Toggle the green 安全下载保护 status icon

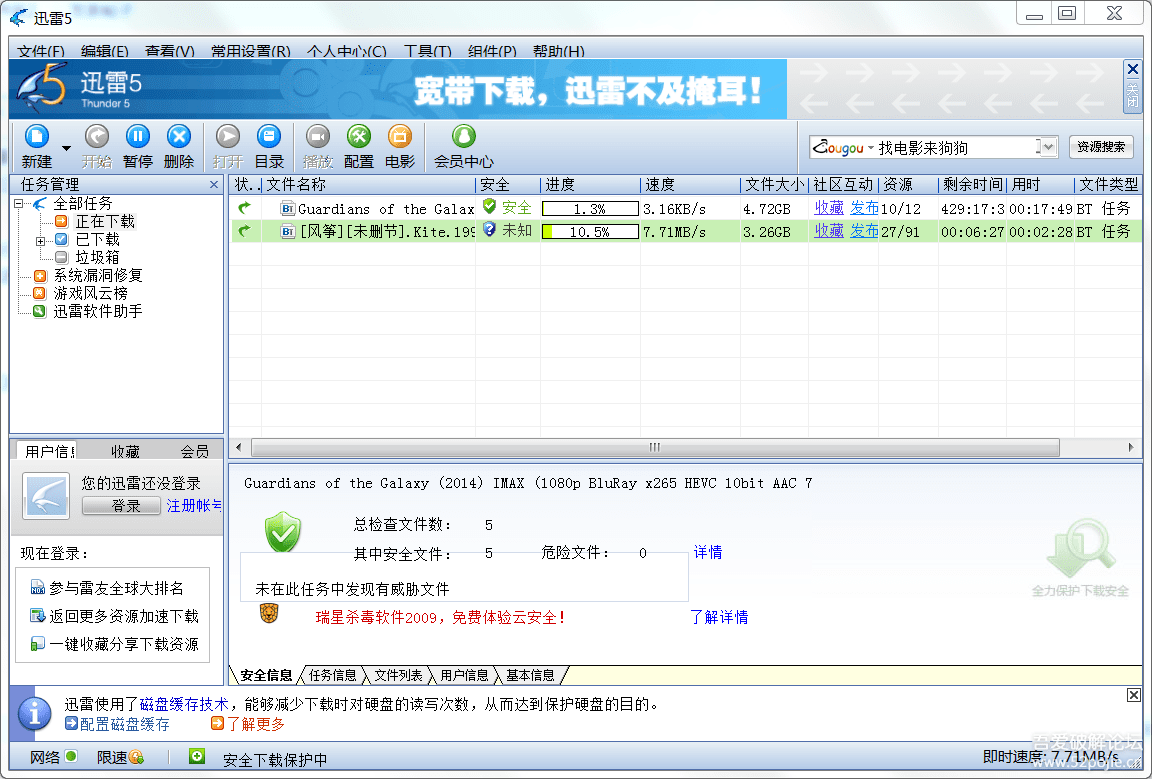coord(196,756)
